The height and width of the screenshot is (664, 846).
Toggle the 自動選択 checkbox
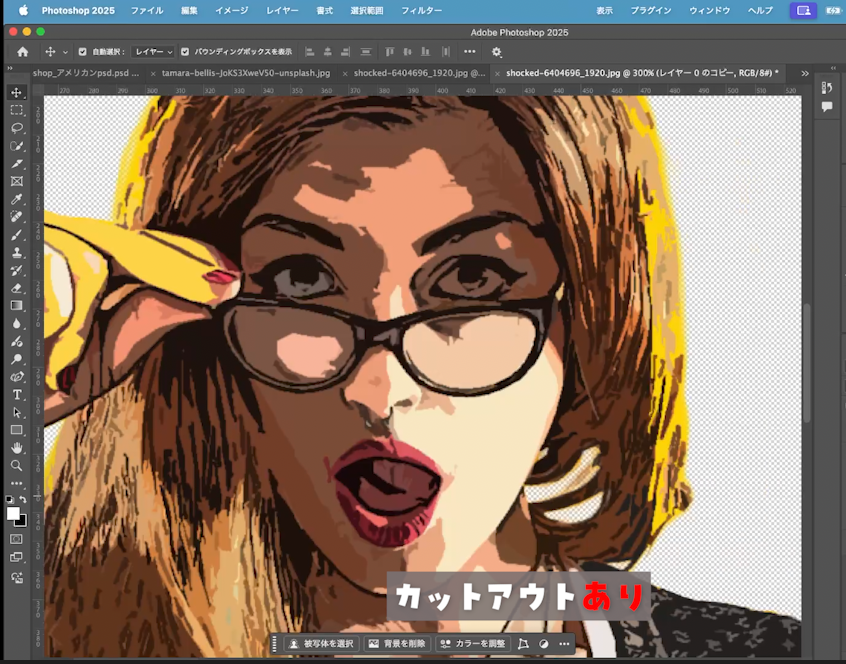click(x=82, y=52)
